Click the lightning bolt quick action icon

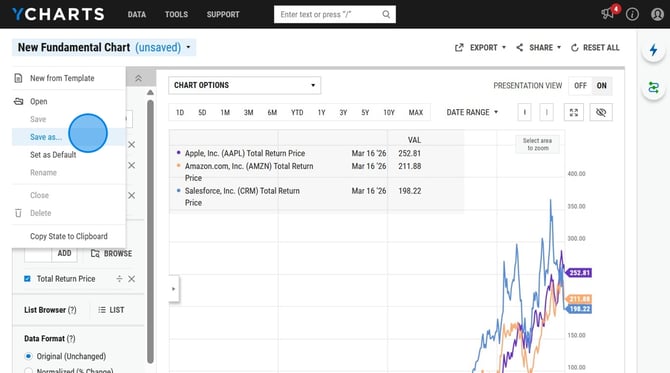[653, 50]
